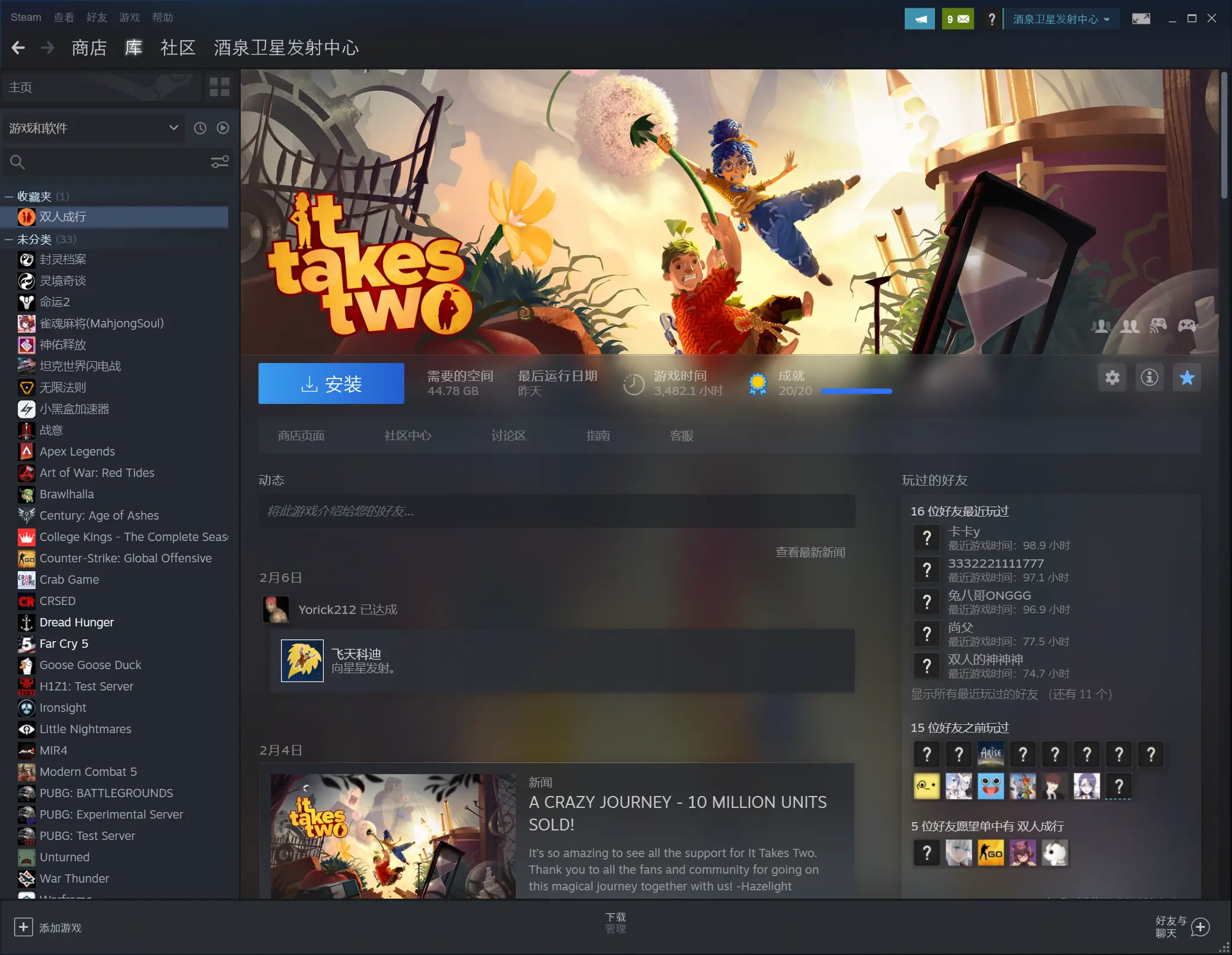Click the add game plus icon
1232x955 pixels.
click(23, 927)
